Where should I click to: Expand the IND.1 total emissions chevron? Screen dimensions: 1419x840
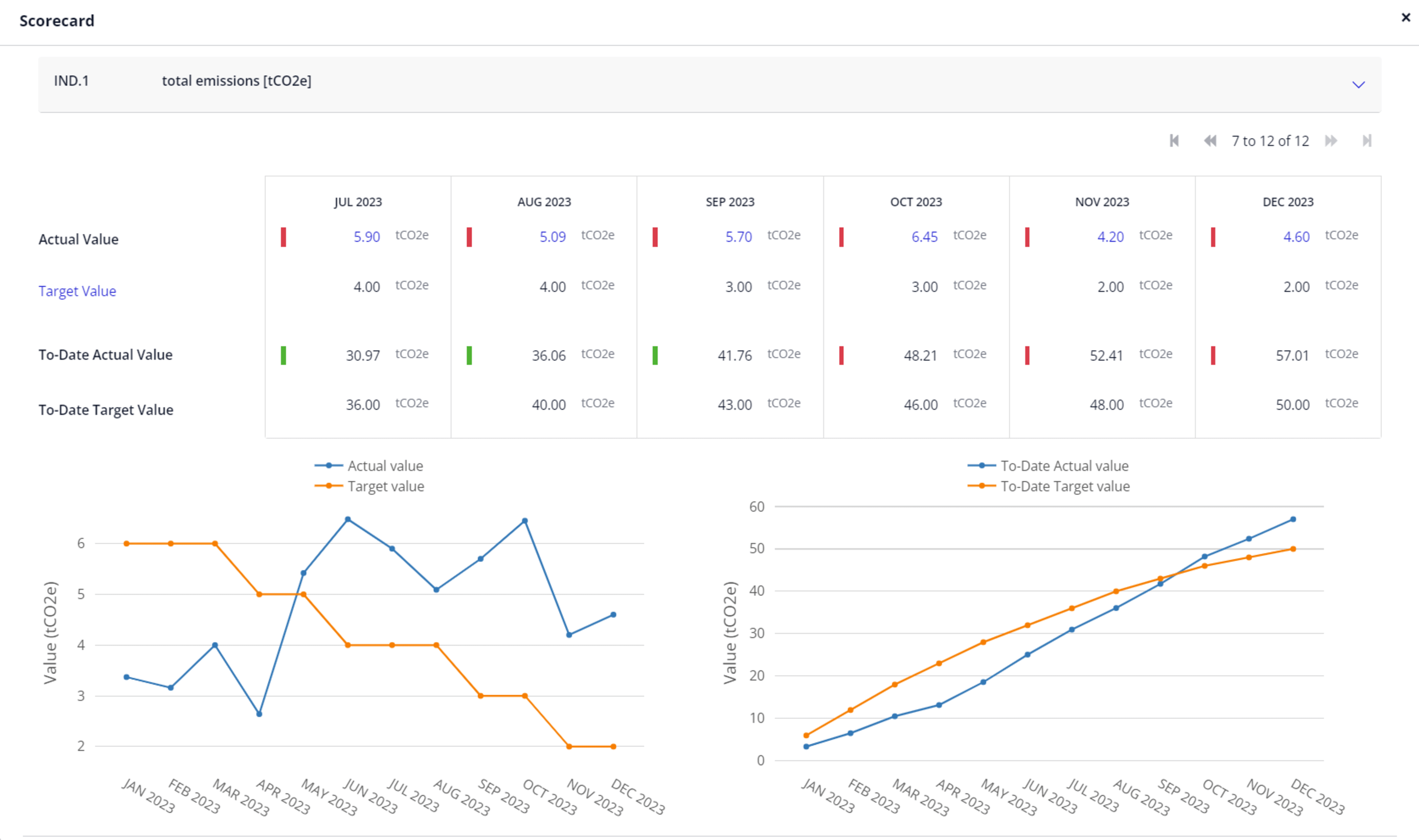[x=1359, y=85]
